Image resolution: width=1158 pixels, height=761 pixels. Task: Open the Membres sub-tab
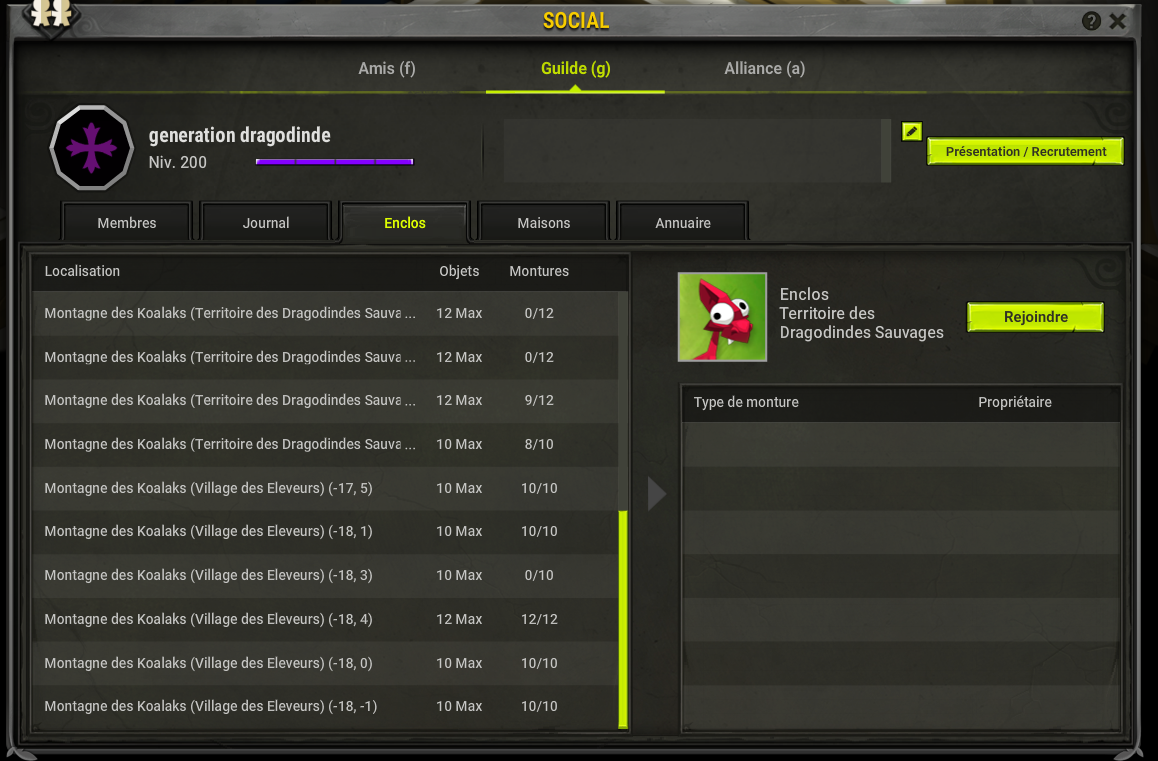(x=127, y=222)
